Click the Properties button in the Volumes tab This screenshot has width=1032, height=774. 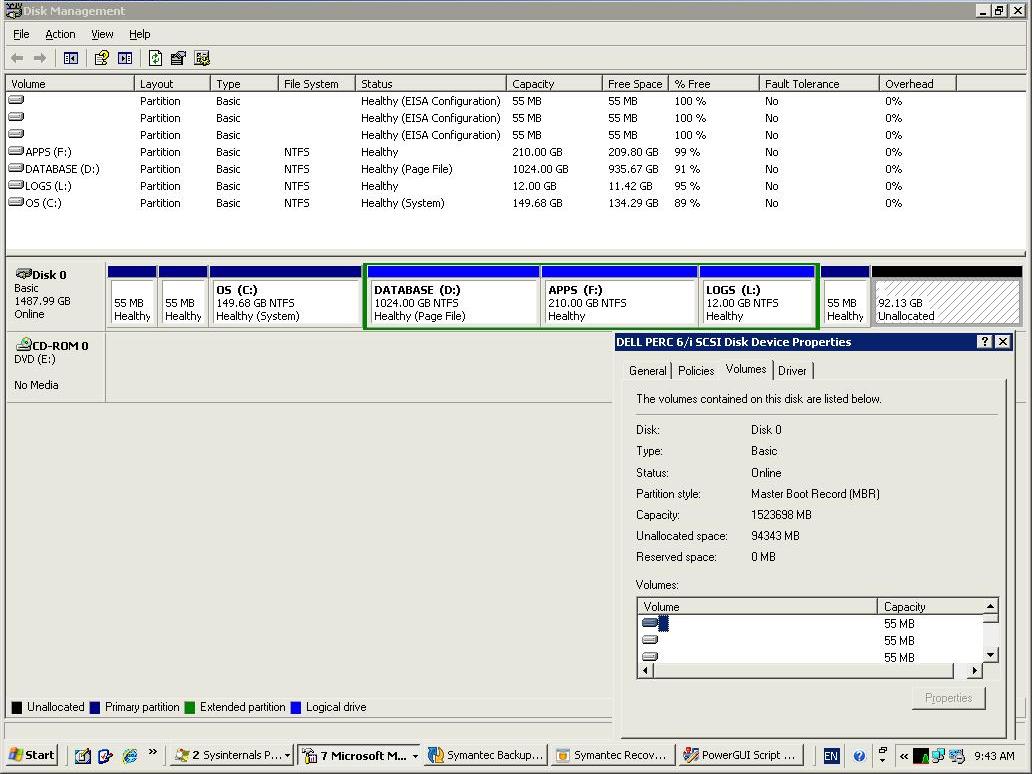pos(948,698)
